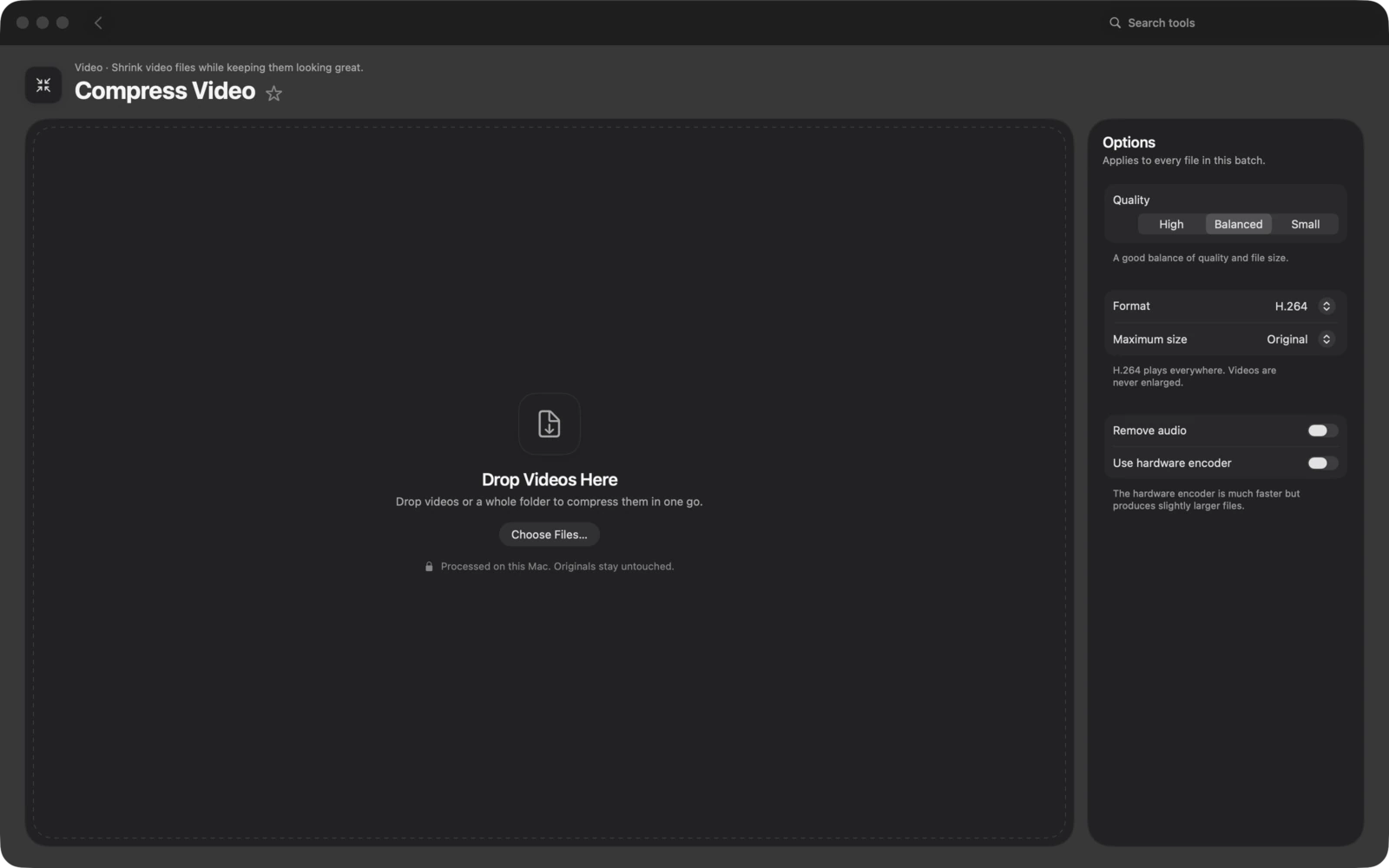1389x868 pixels.
Task: Toggle the Remove audio switch
Action: point(1322,431)
